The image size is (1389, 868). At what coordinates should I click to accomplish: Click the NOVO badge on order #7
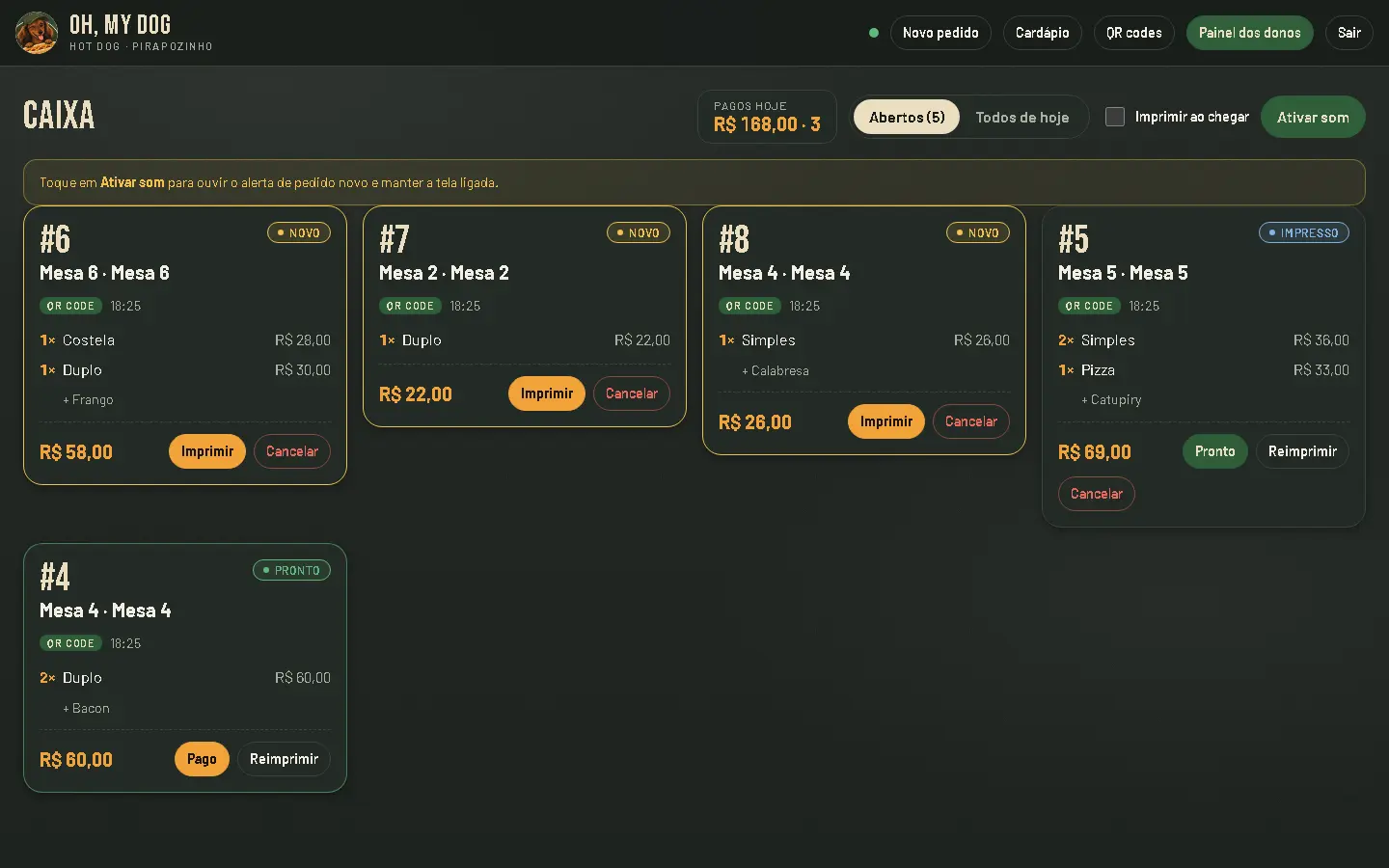click(639, 232)
